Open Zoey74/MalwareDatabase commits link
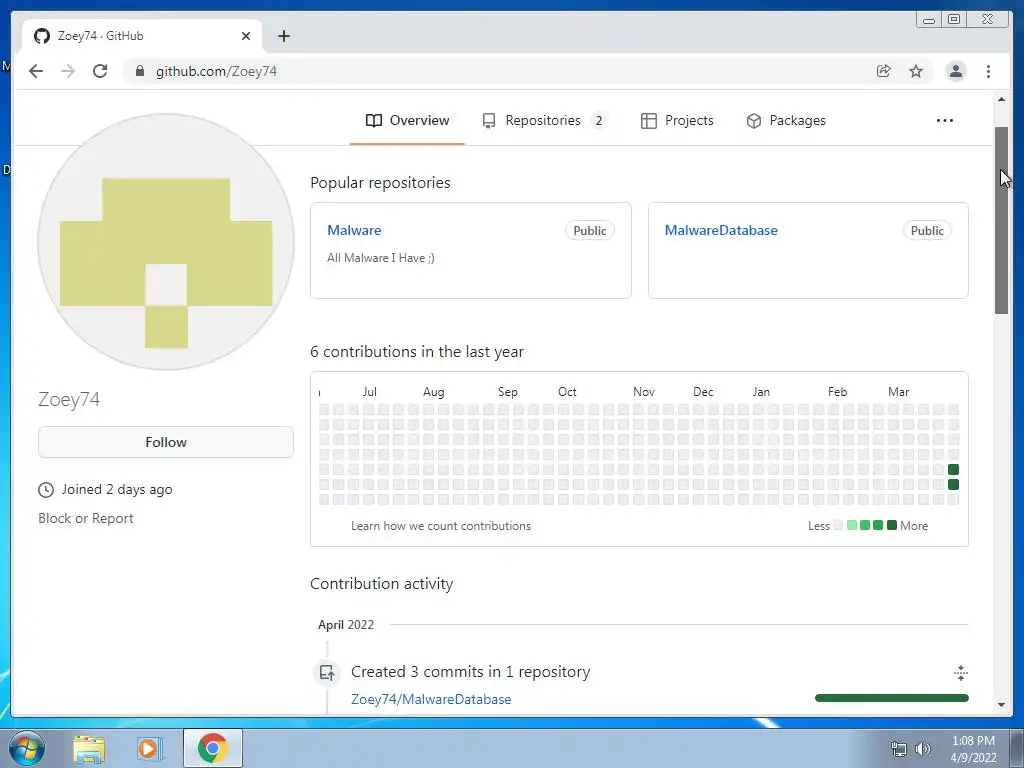1024x768 pixels. tap(431, 699)
